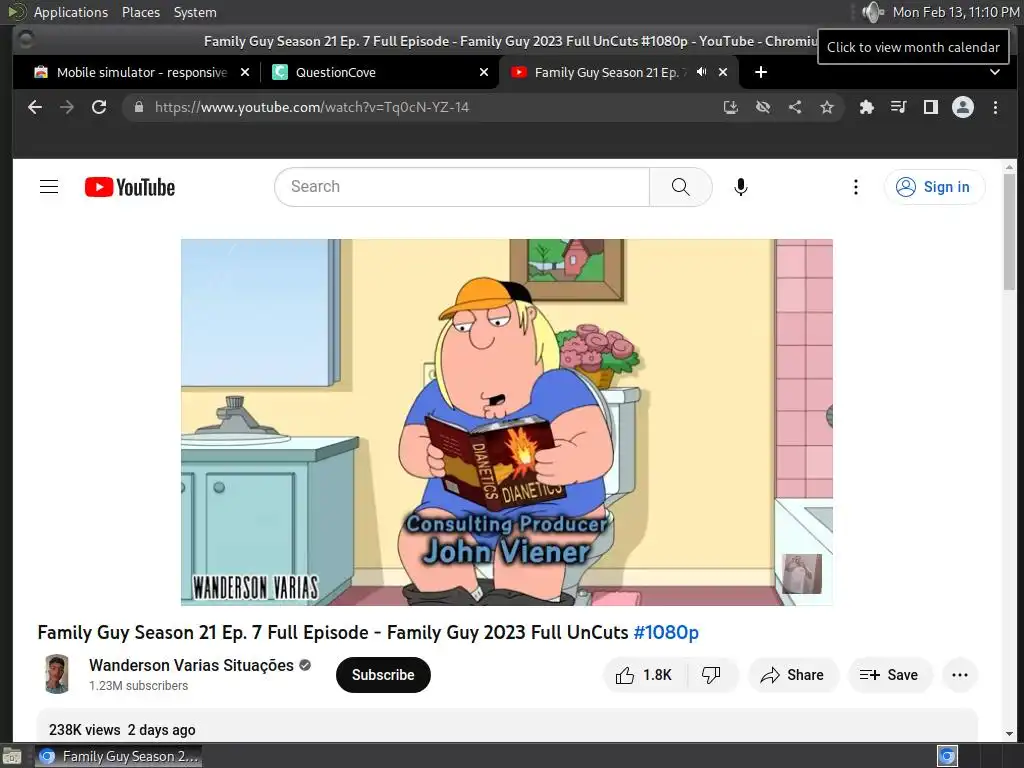
Task: View site info via the lock icon
Action: click(138, 107)
